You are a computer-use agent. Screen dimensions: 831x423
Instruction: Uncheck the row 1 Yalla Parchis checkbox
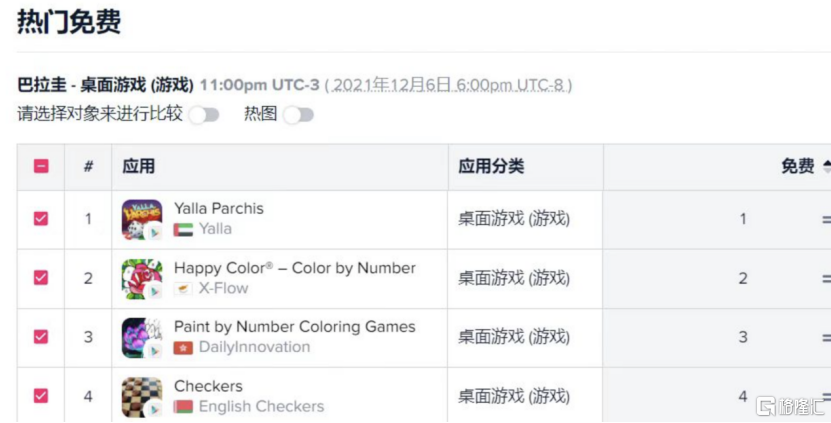(x=41, y=219)
